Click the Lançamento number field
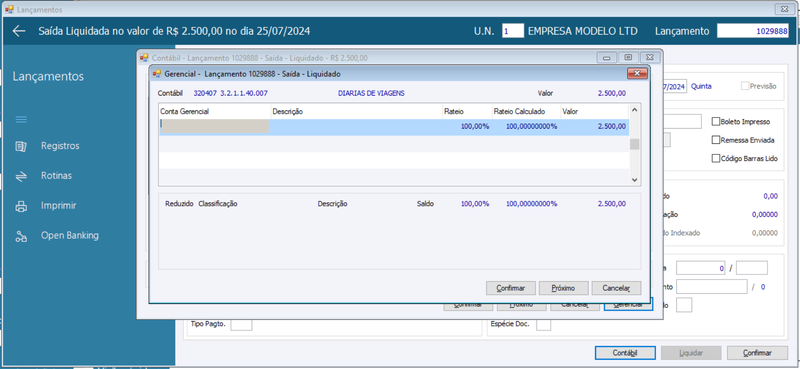The height and width of the screenshot is (369, 800). (753, 31)
